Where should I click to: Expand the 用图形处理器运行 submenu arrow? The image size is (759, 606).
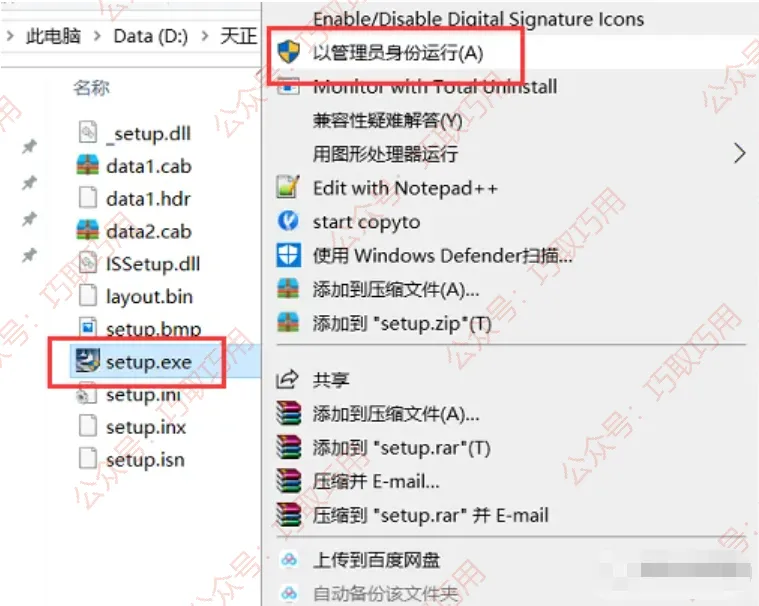pyautogui.click(x=739, y=154)
